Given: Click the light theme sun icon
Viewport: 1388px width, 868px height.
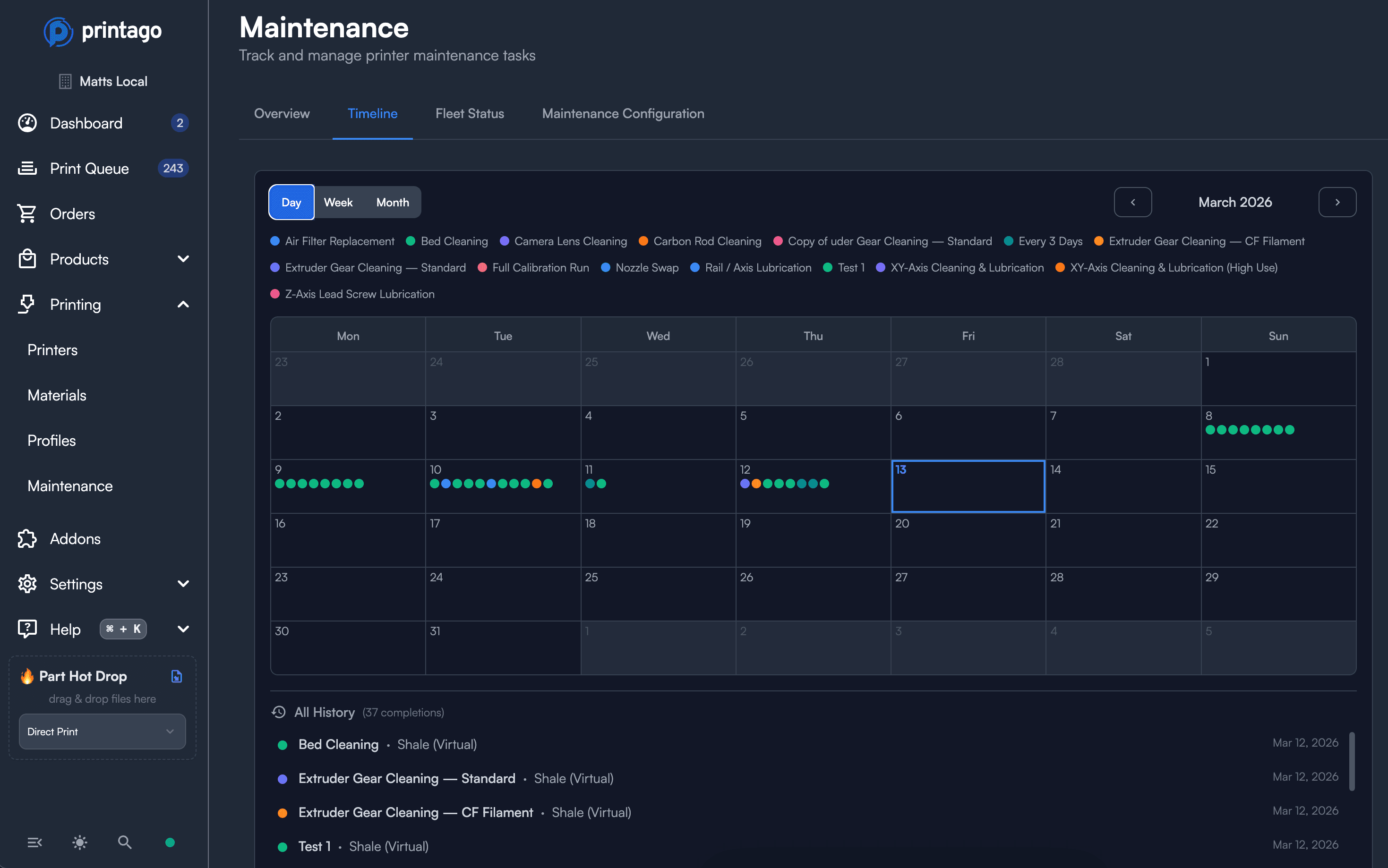Looking at the screenshot, I should click(x=80, y=842).
